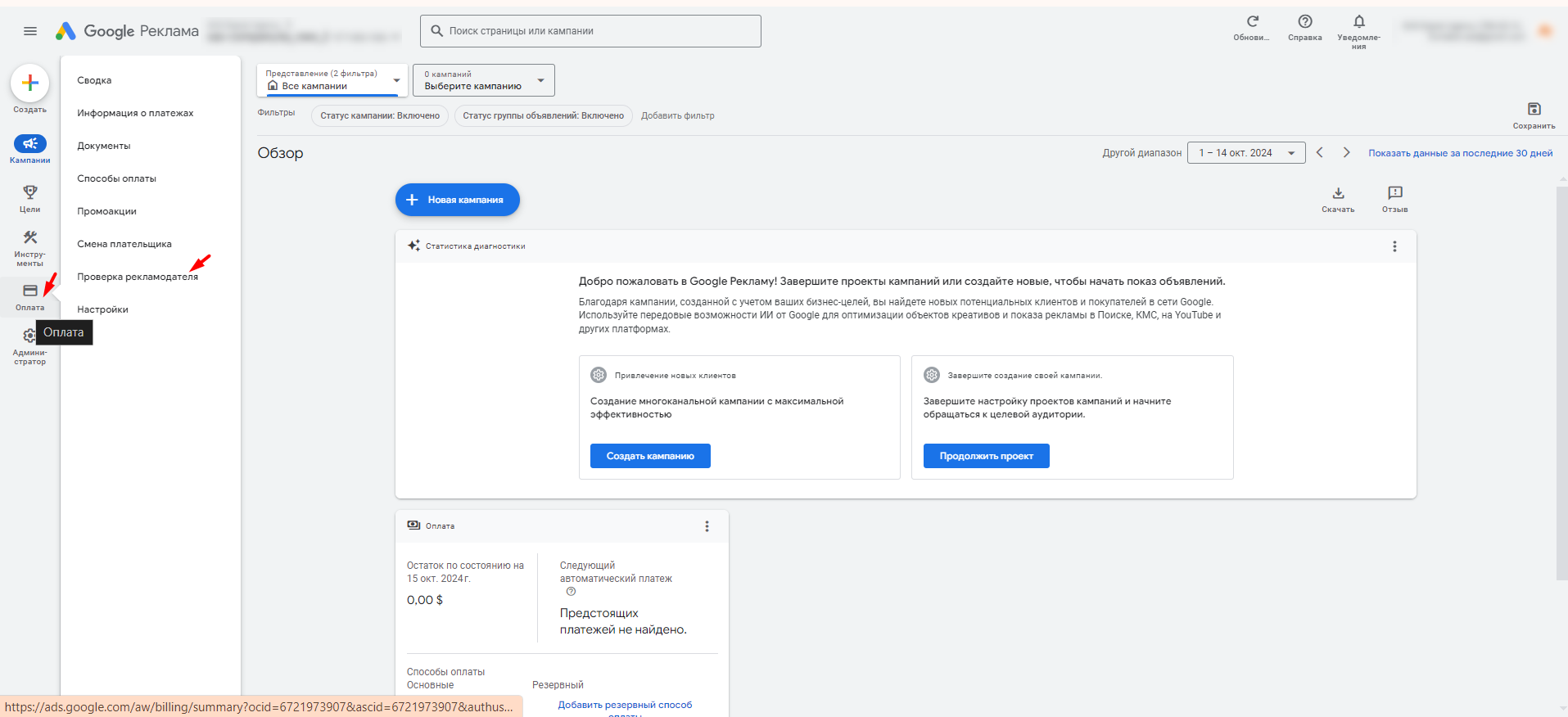The image size is (1568, 717).
Task: Select 'Промоакции' menu item
Action: click(x=106, y=211)
